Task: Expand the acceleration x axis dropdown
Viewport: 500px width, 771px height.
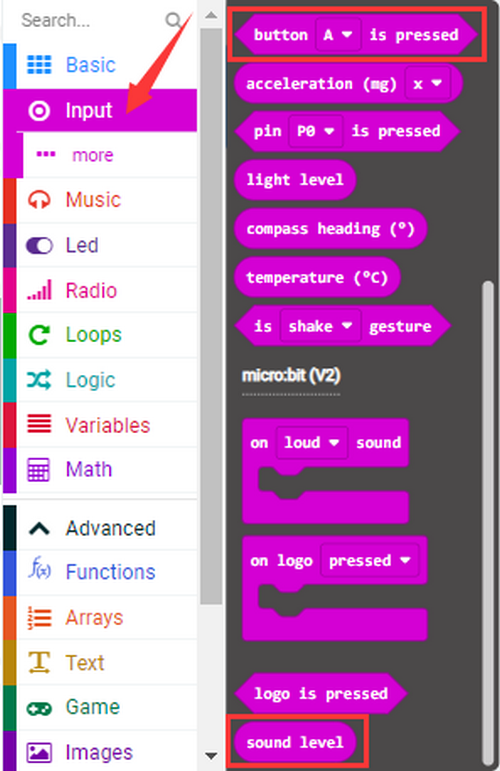Action: pyautogui.click(x=427, y=84)
